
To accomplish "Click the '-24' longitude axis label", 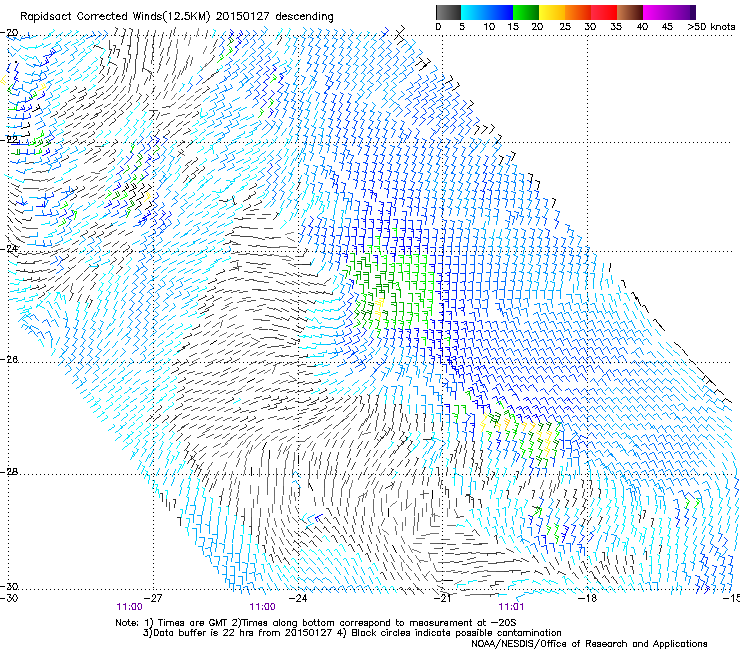I will click(x=298, y=598).
